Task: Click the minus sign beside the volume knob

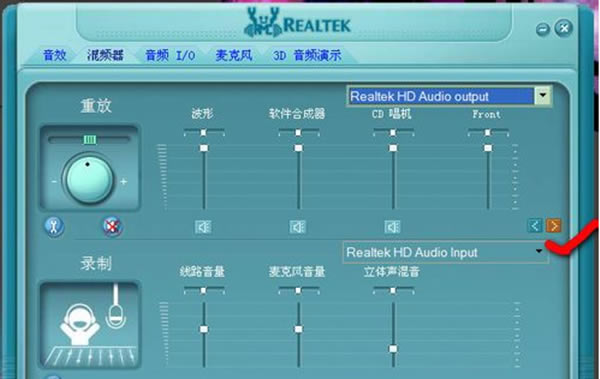Action: (x=54, y=181)
